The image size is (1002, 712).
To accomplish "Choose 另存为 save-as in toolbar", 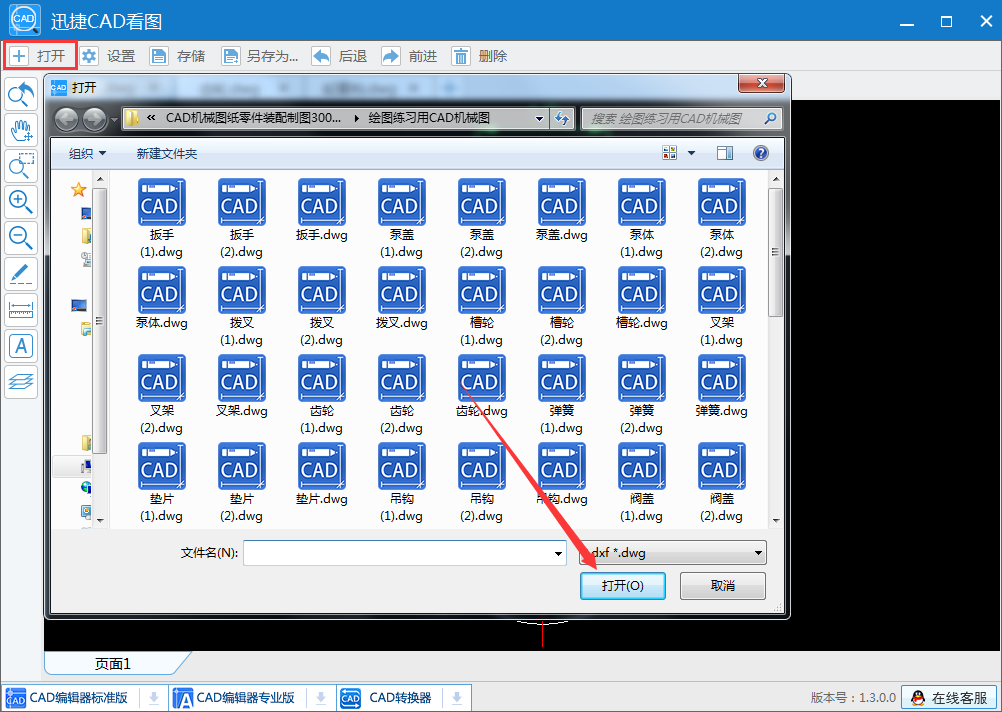I will 259,56.
